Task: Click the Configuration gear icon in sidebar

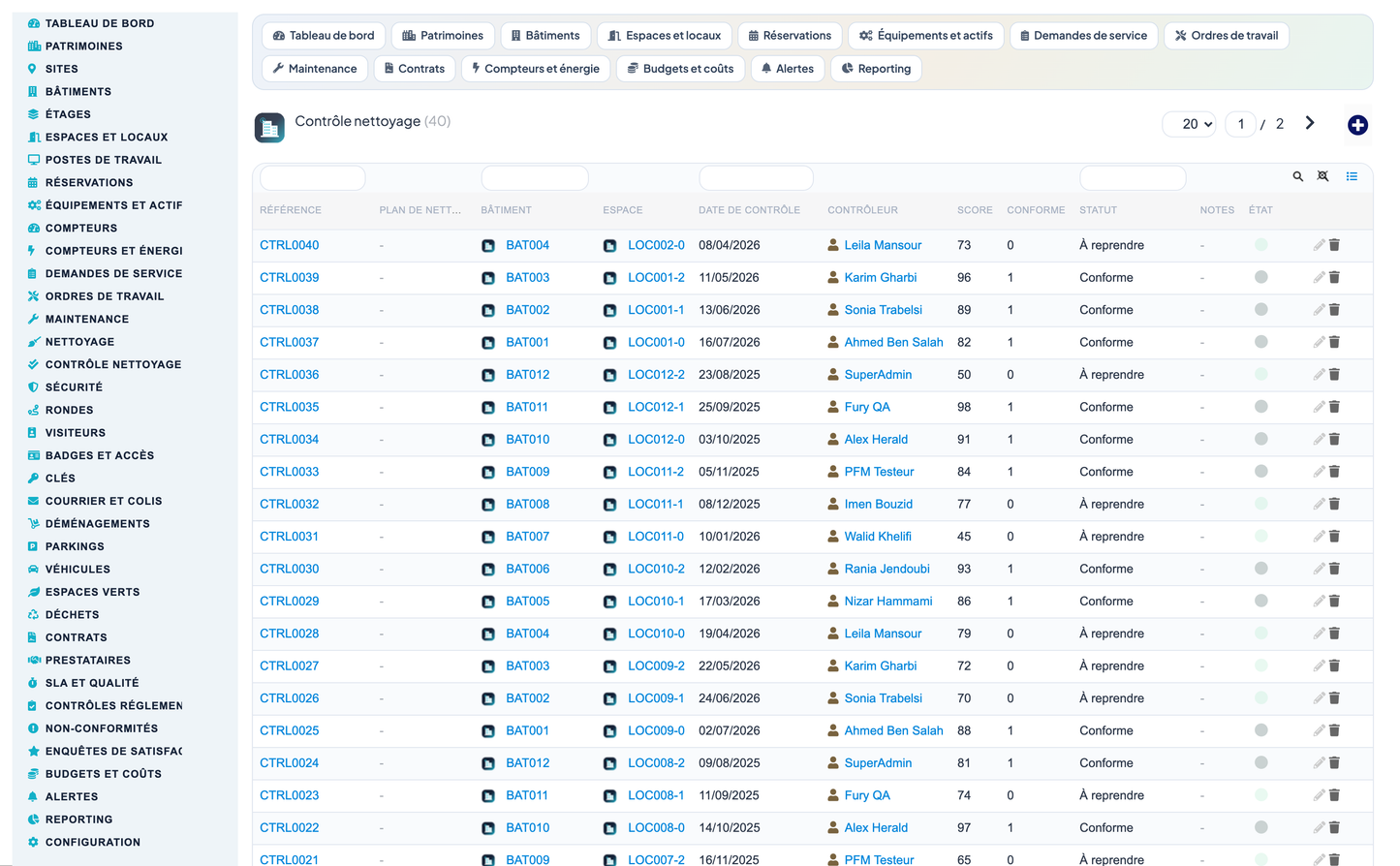Action: (x=33, y=842)
